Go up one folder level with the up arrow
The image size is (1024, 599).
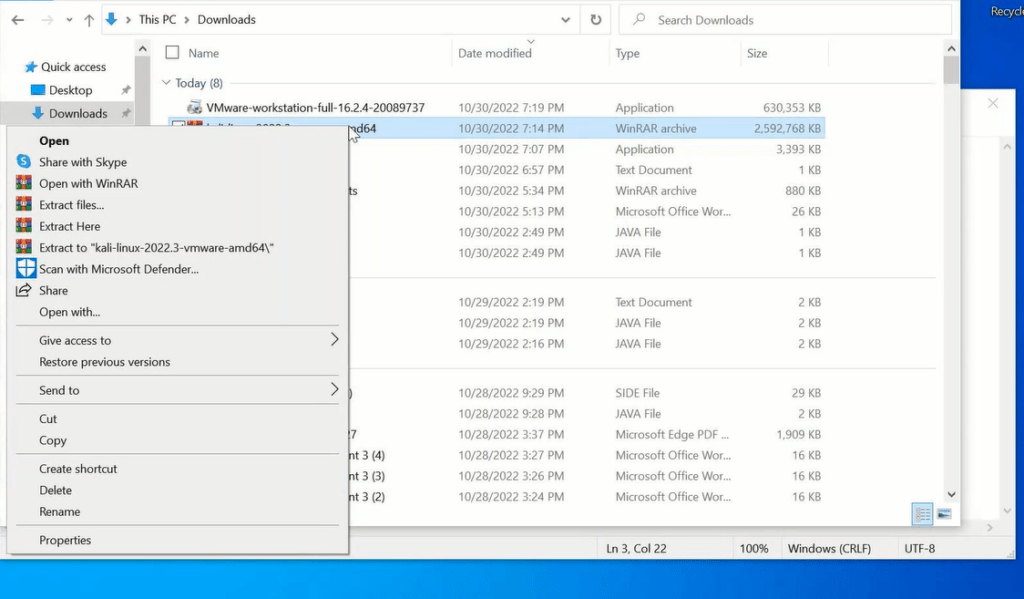tap(89, 20)
